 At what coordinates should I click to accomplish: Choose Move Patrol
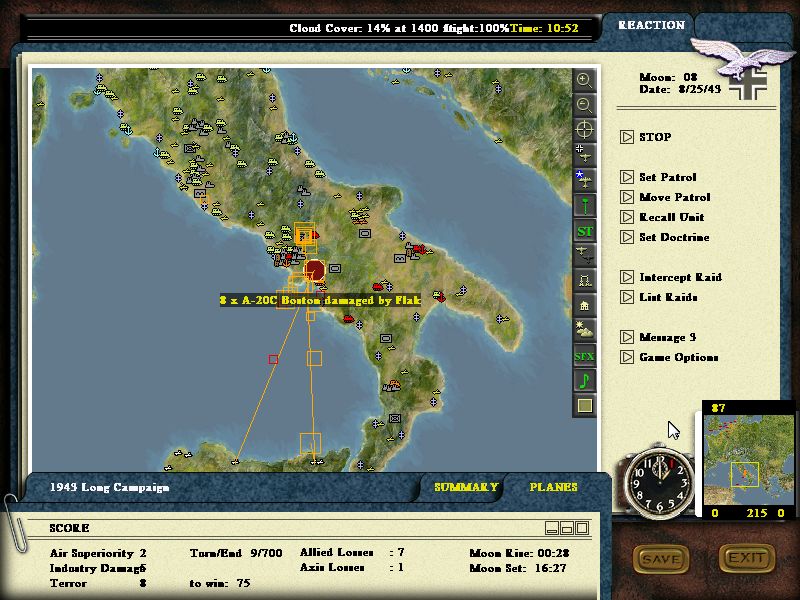point(674,197)
